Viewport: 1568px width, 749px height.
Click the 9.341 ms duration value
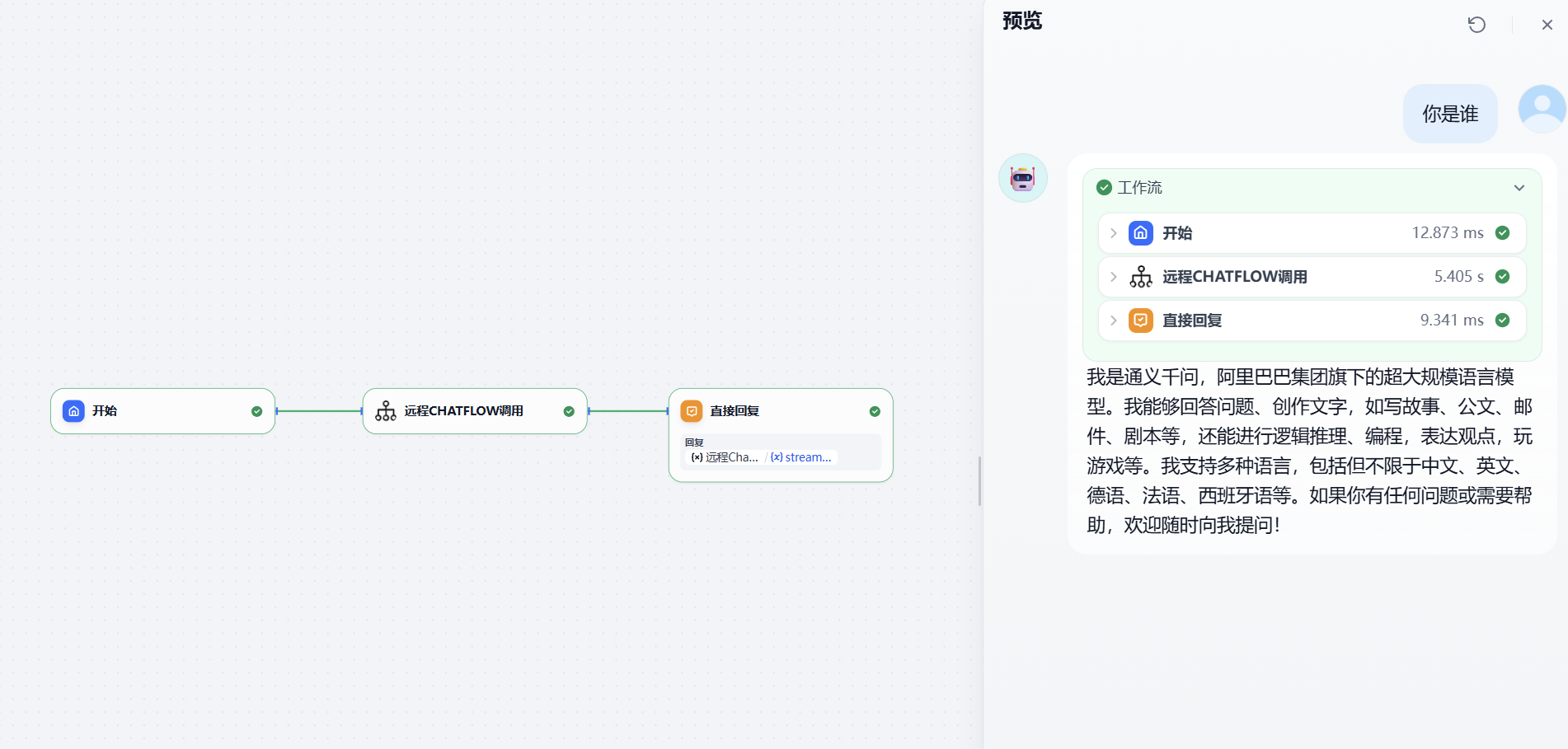click(x=1452, y=321)
